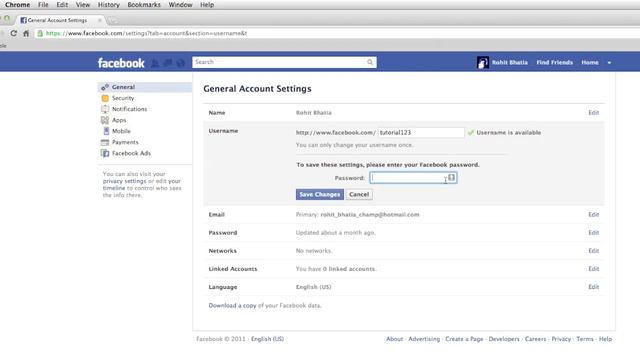The width and height of the screenshot is (640, 360).
Task: Click Find Friends in header
Action: [554, 62]
